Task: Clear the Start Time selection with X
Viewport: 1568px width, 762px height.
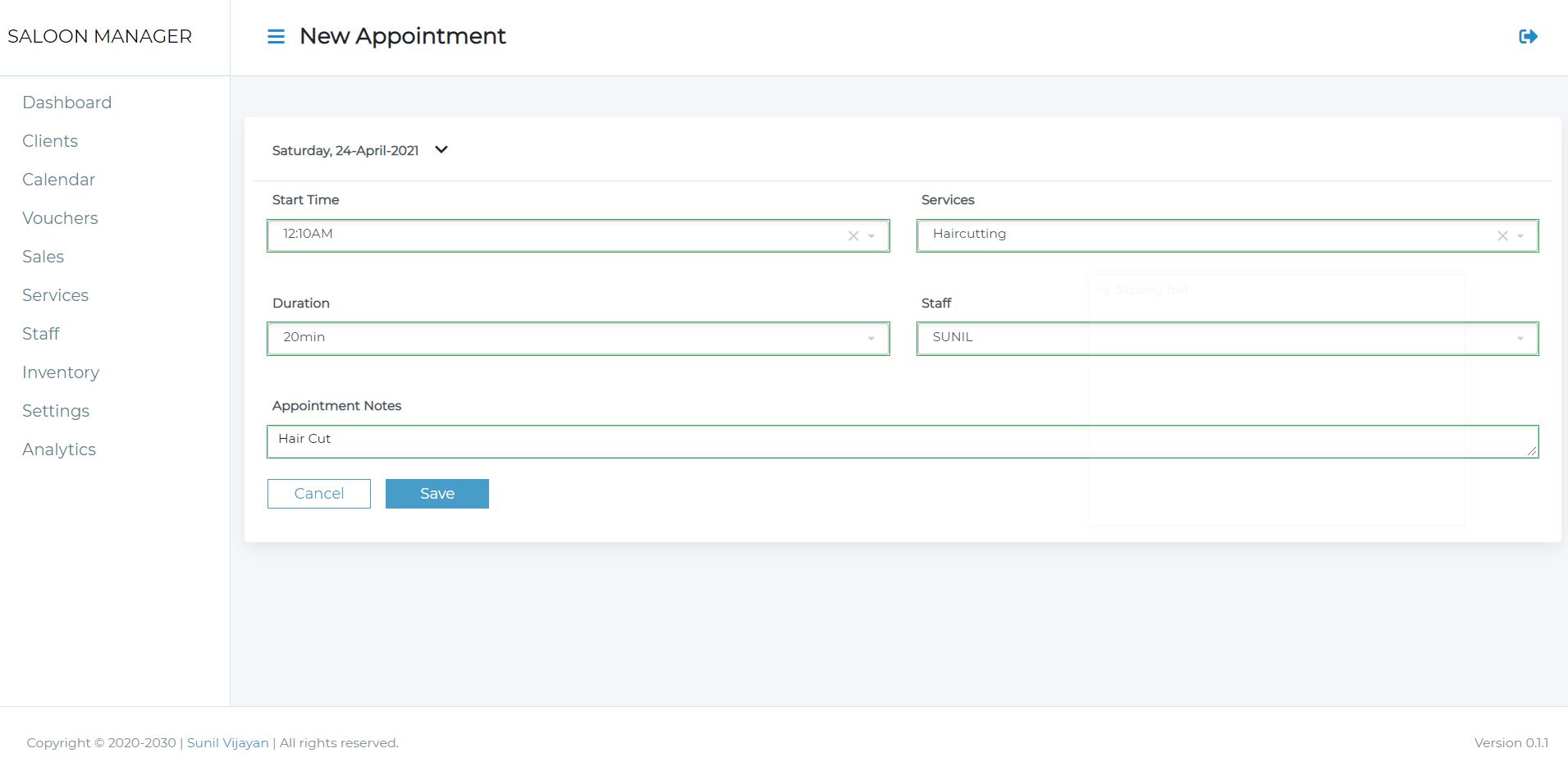Action: pos(853,236)
